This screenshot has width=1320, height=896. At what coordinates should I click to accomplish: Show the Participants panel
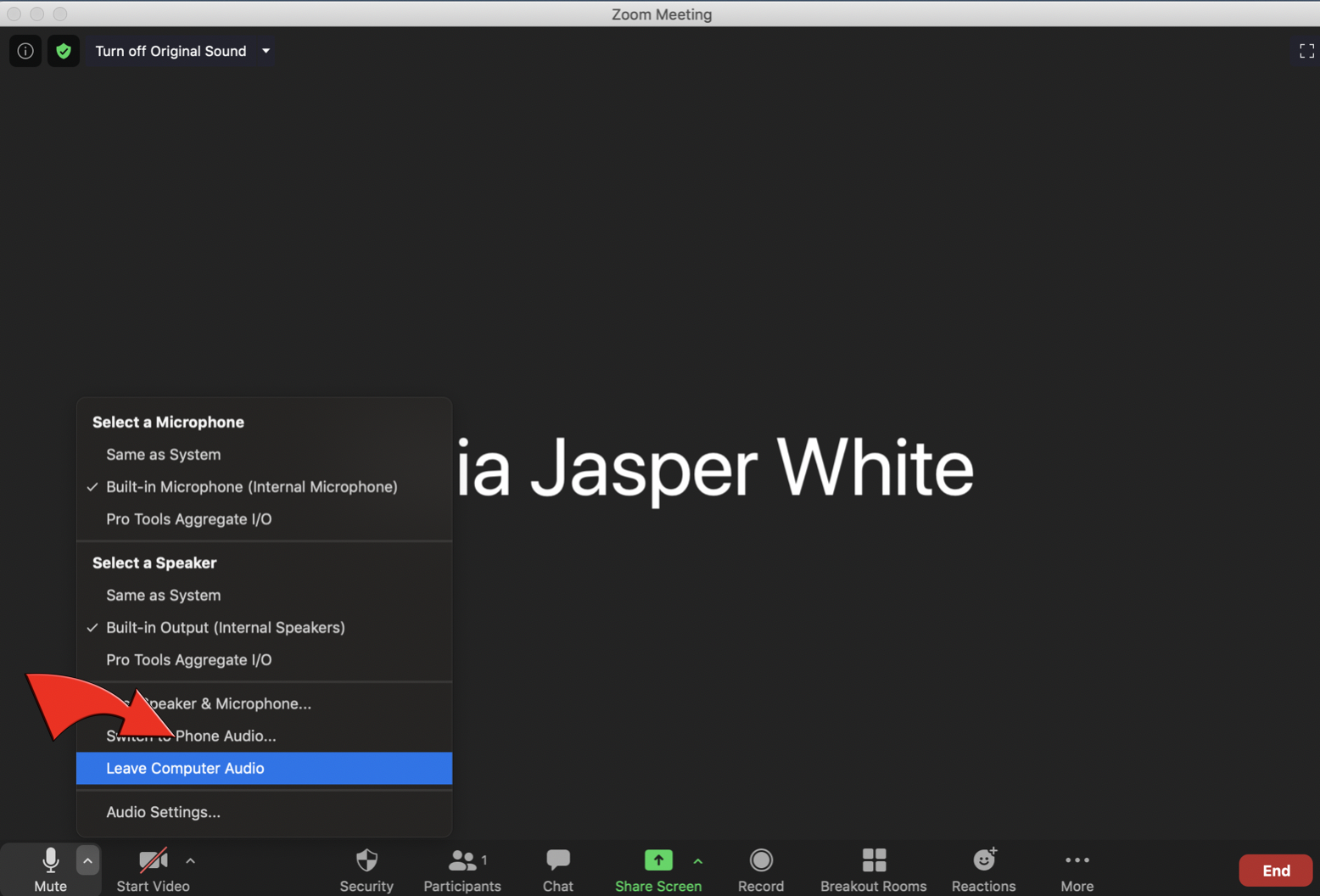pyautogui.click(x=462, y=869)
